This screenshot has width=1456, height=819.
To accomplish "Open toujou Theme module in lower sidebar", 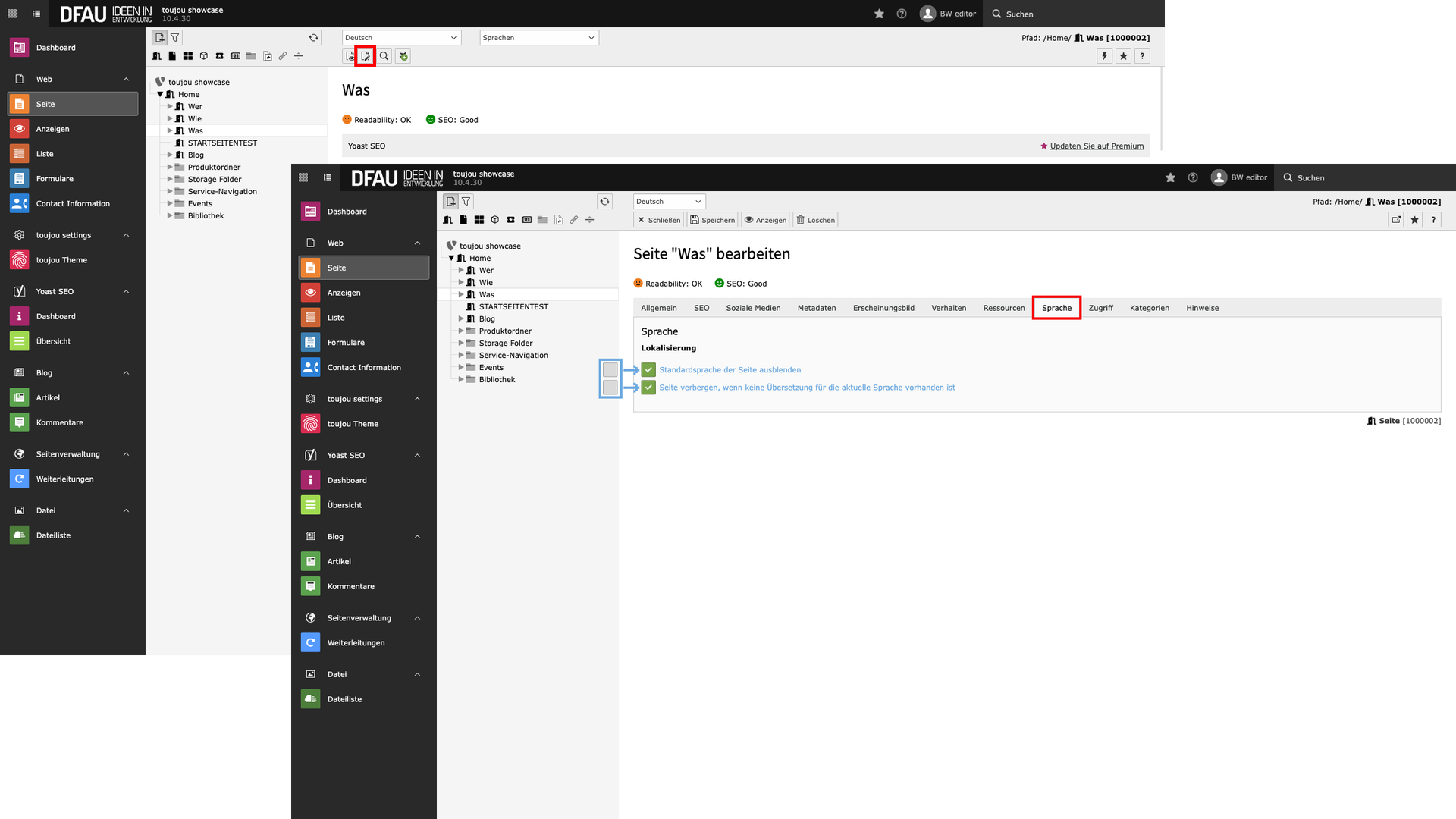I will coord(353,424).
